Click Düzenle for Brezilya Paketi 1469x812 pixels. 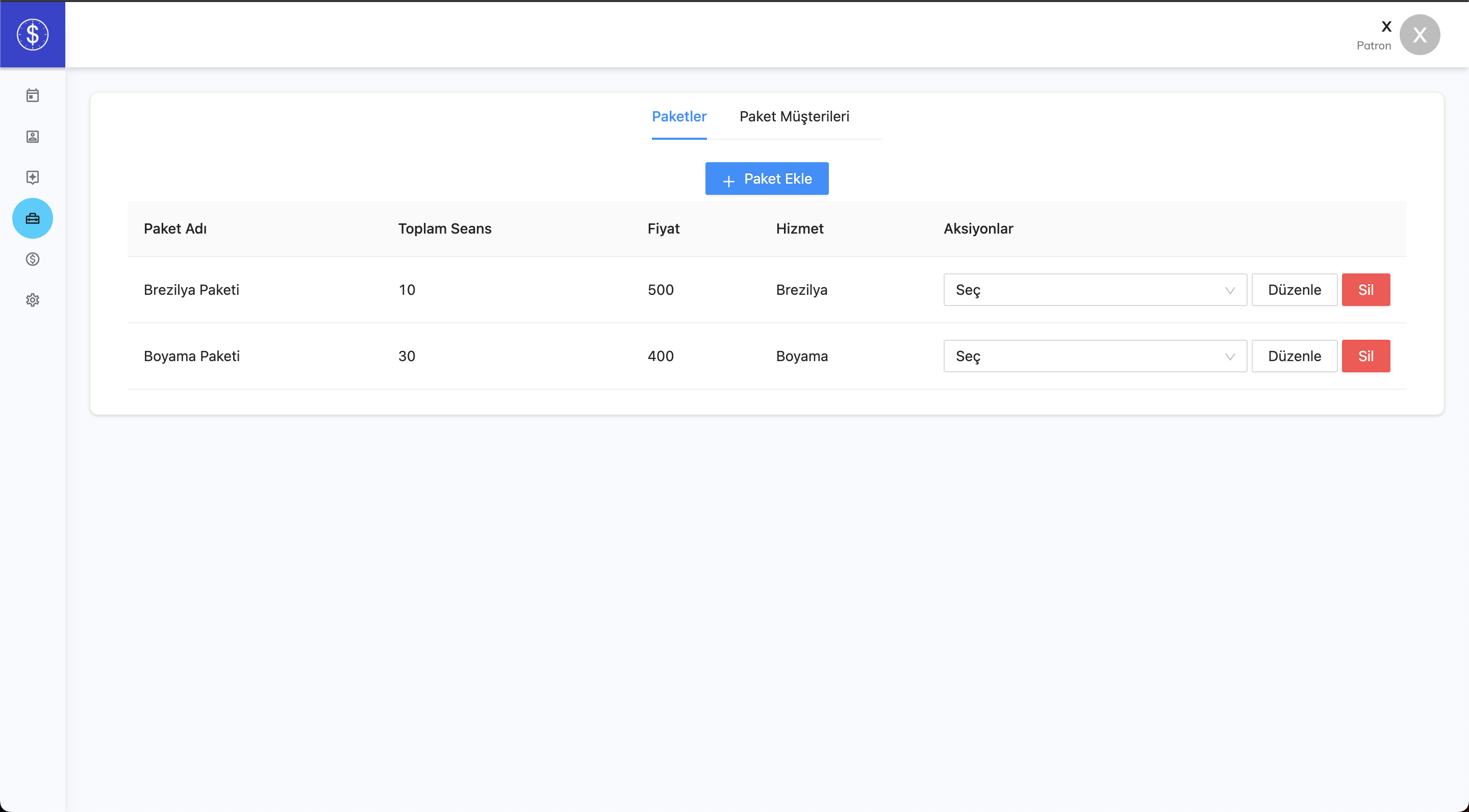point(1294,290)
